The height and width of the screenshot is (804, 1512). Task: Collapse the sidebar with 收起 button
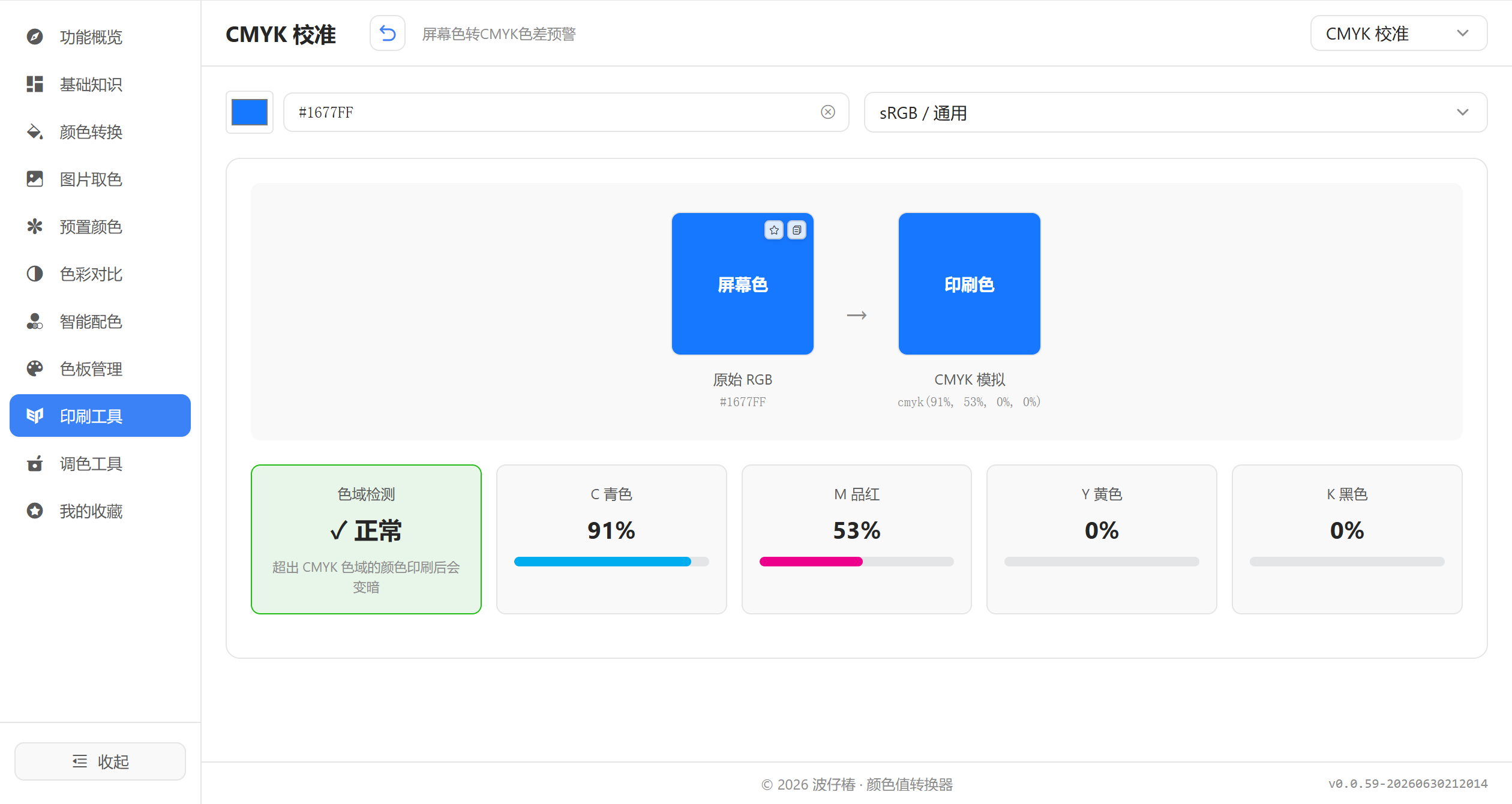[100, 761]
